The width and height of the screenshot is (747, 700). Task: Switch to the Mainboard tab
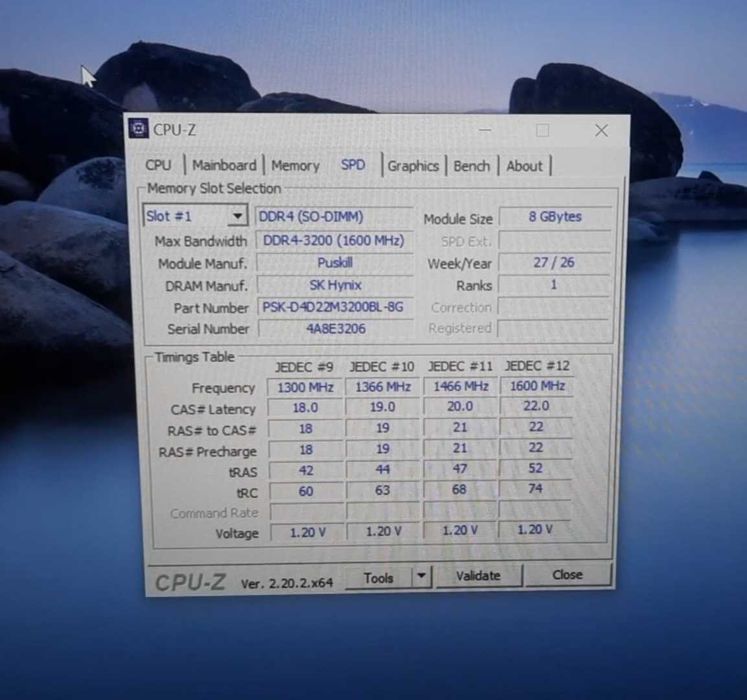coord(224,166)
